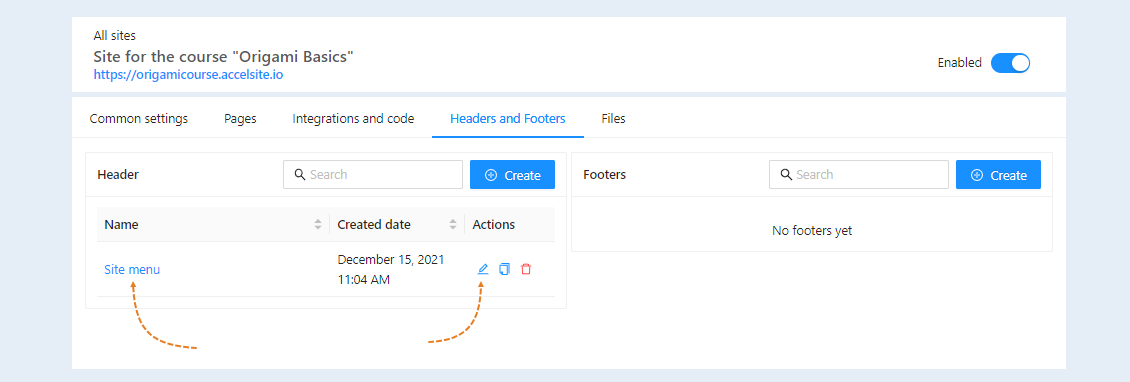Switch to the Pages tab
Screen dimensions: 1130x382
point(240,119)
